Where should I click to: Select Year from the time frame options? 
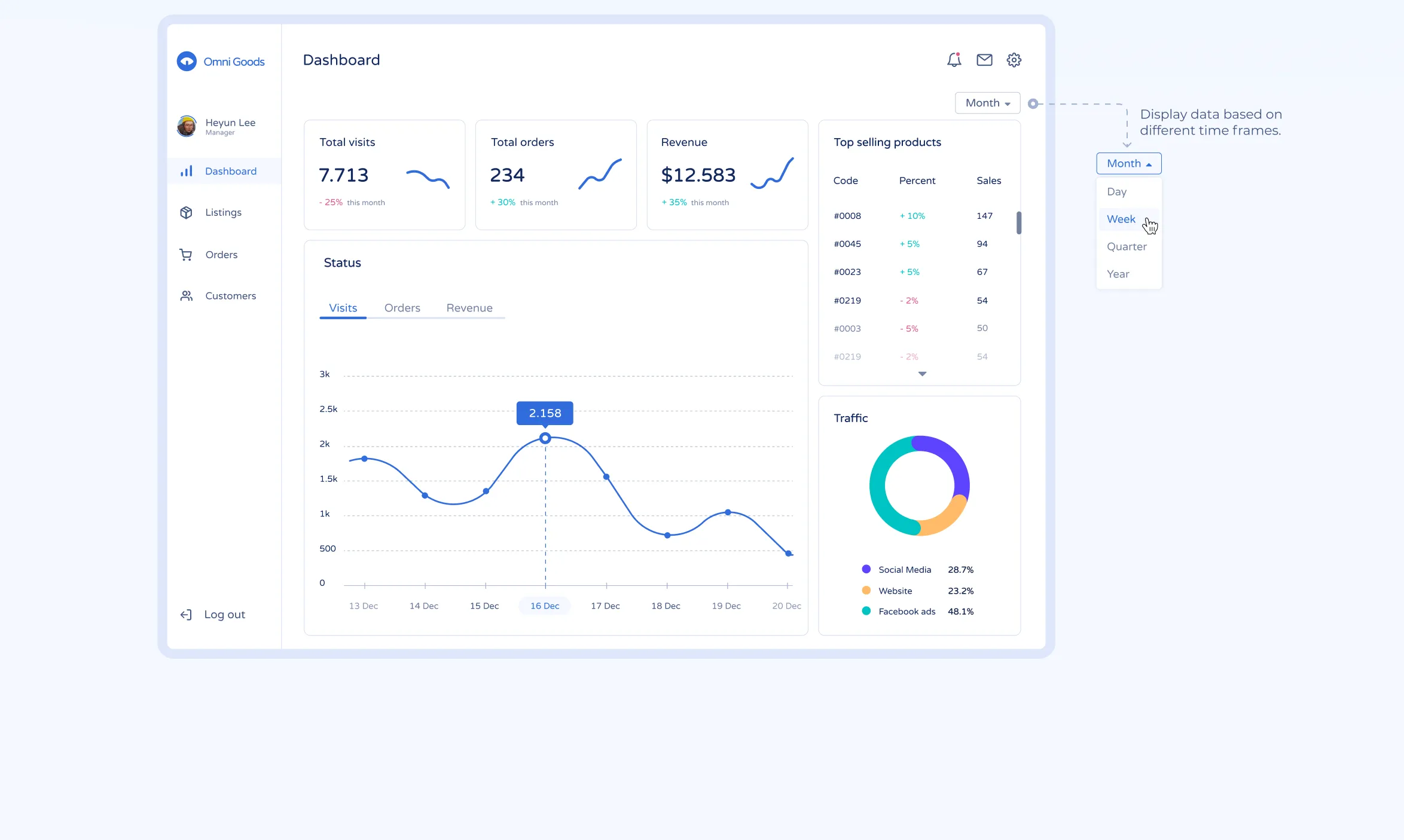coord(1118,273)
